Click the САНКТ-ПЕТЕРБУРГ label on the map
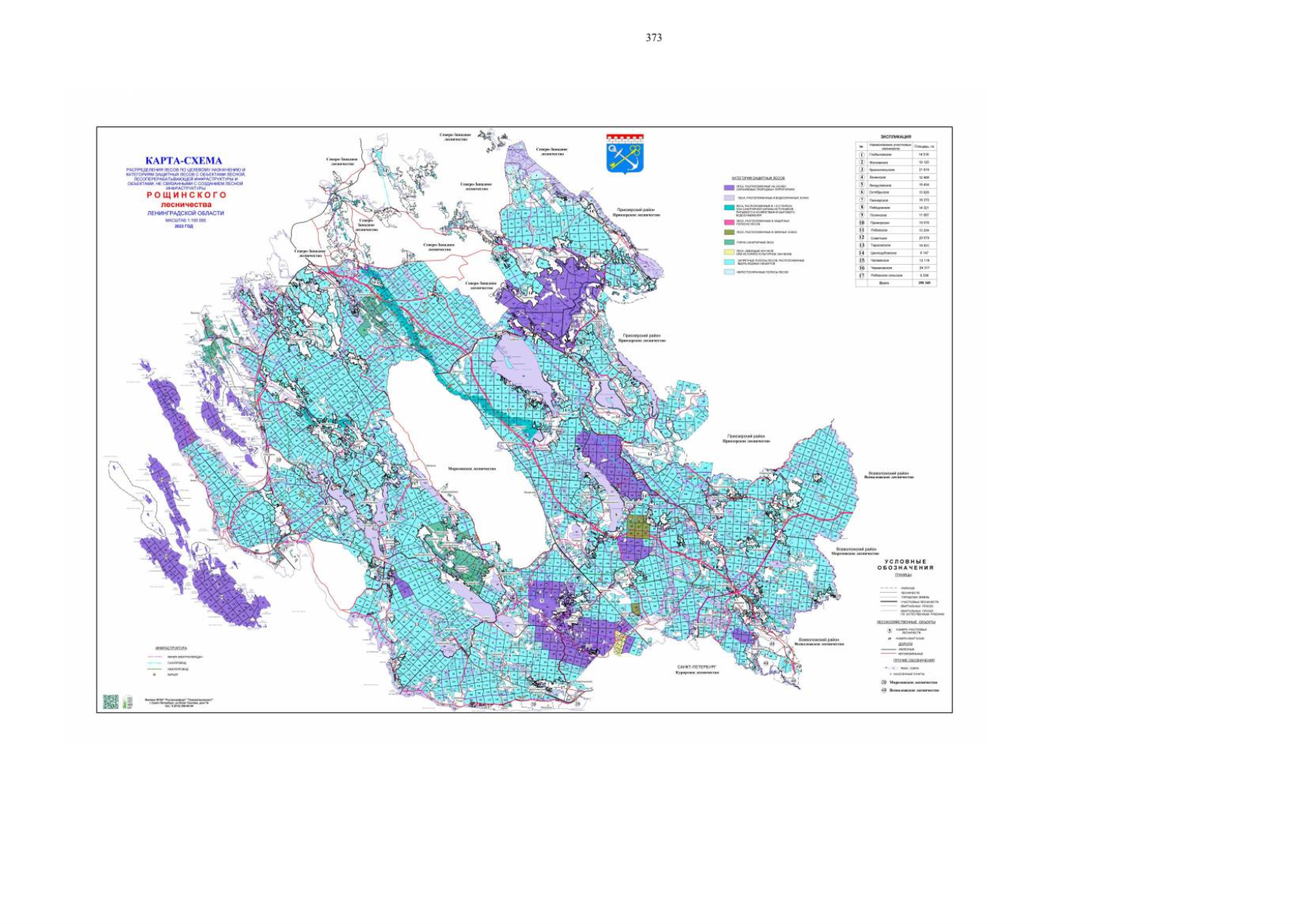The height and width of the screenshot is (924, 1308). [697, 666]
